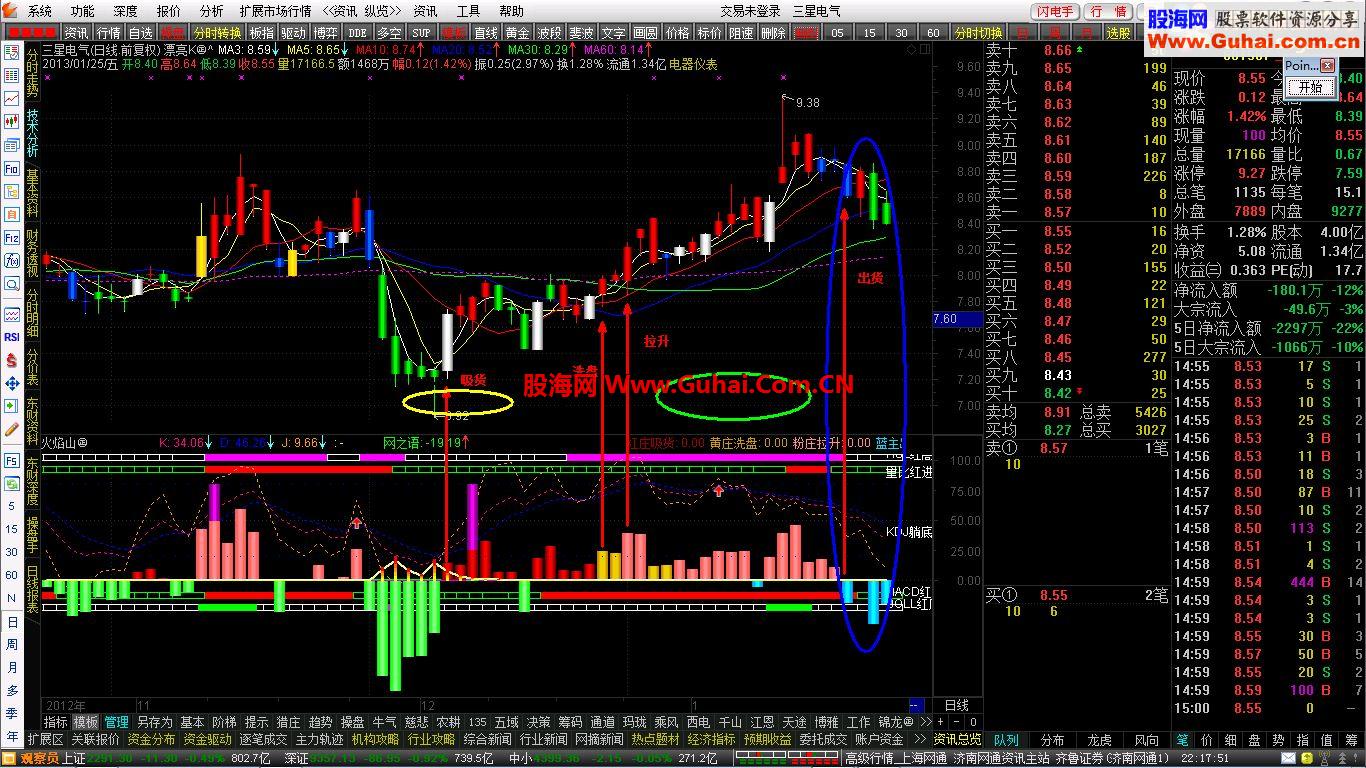Viewport: 1366px width, 768px height.
Task: Close the Poin popup window
Action: [1327, 65]
